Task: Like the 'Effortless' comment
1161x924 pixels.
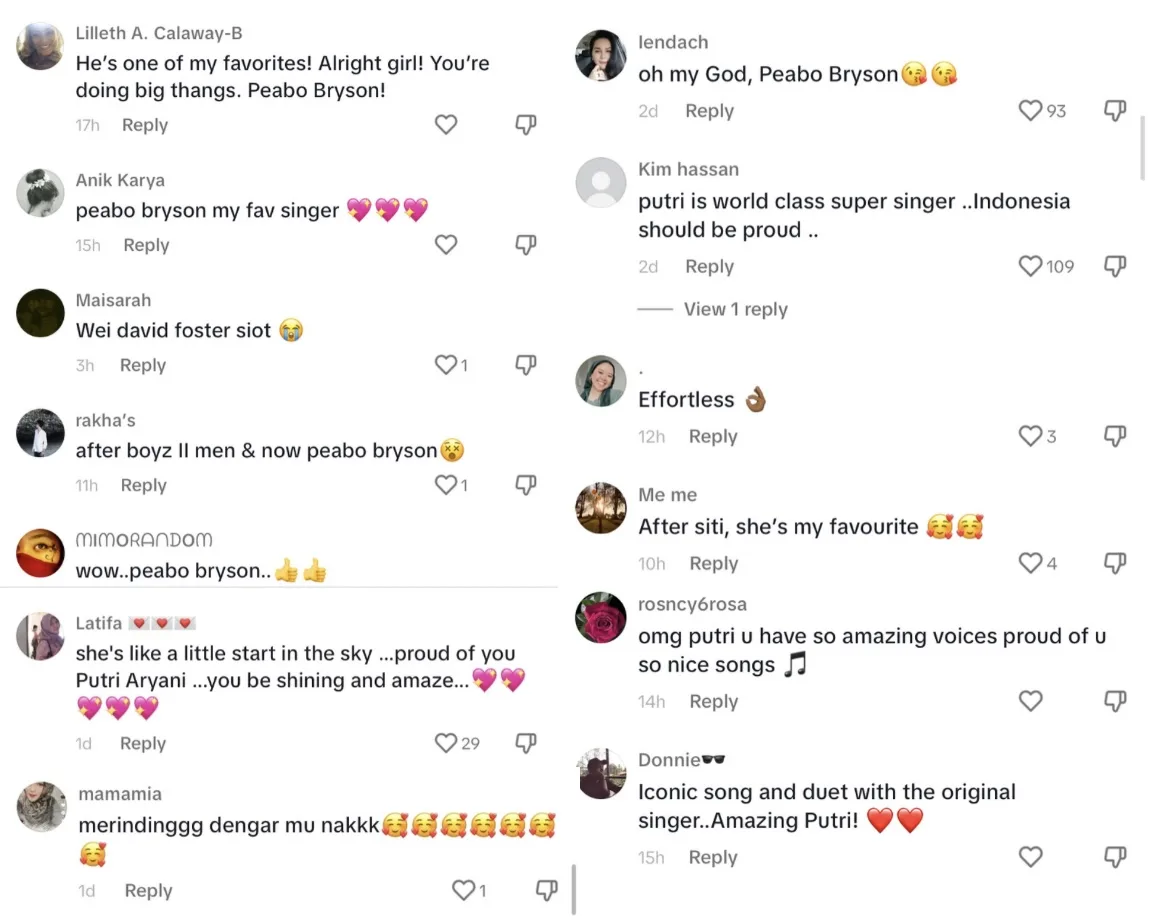Action: coord(1030,436)
